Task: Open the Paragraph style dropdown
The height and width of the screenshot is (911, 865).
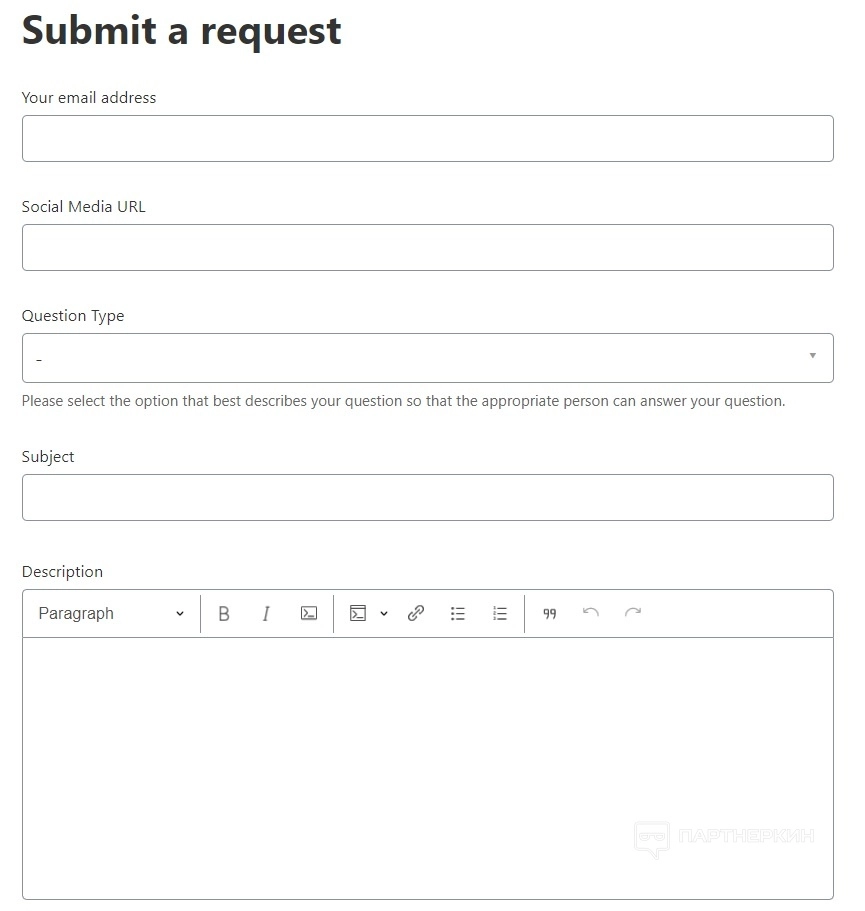Action: (111, 614)
